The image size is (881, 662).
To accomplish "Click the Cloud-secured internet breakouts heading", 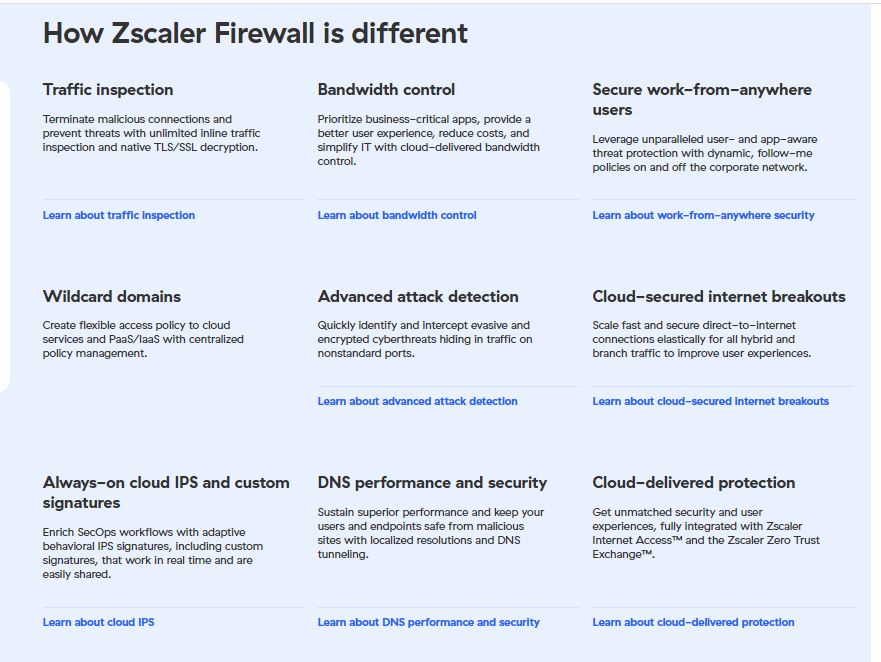I will (x=719, y=296).
